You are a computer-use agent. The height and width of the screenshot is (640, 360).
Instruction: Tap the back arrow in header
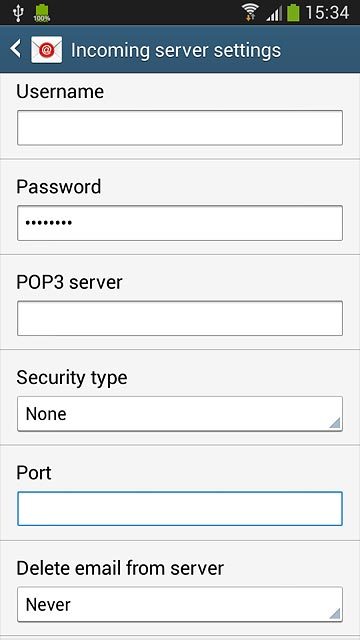pos(16,49)
